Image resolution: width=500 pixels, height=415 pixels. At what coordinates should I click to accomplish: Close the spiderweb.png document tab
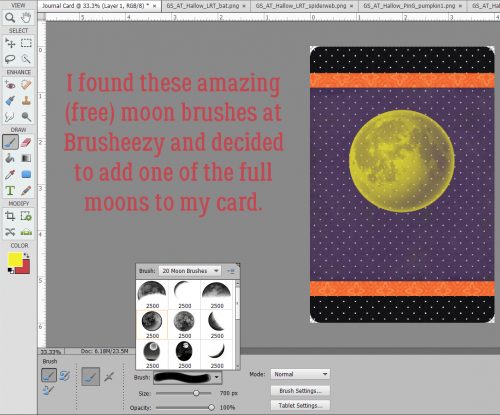click(x=352, y=6)
